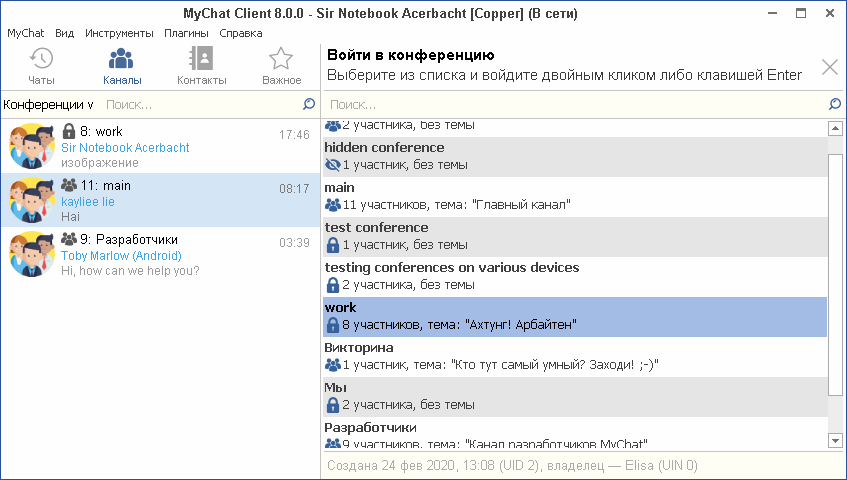847x480 pixels.
Task: Select hidden conference in the list
Action: pos(575,157)
